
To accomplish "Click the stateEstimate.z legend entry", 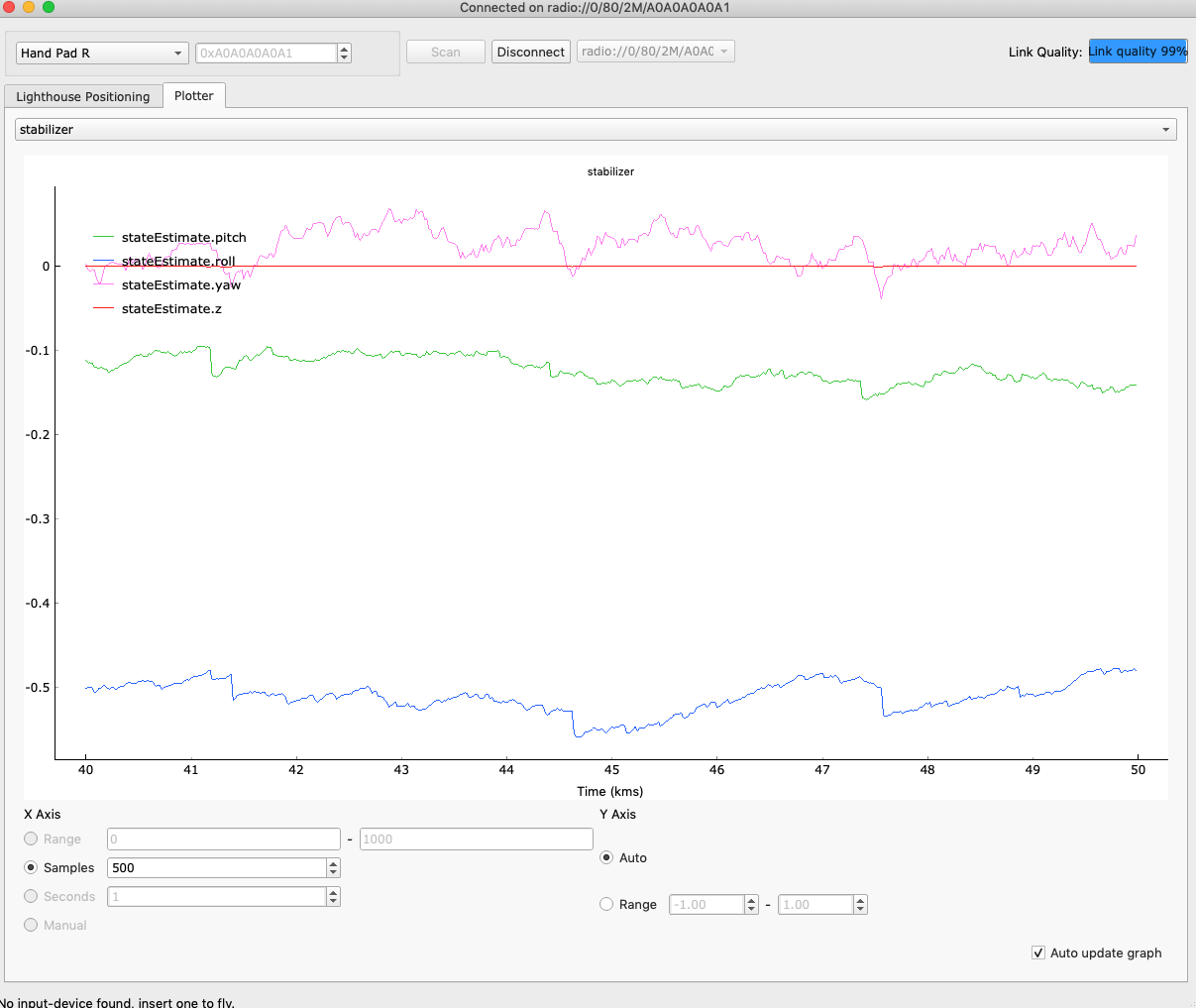I will click(171, 309).
